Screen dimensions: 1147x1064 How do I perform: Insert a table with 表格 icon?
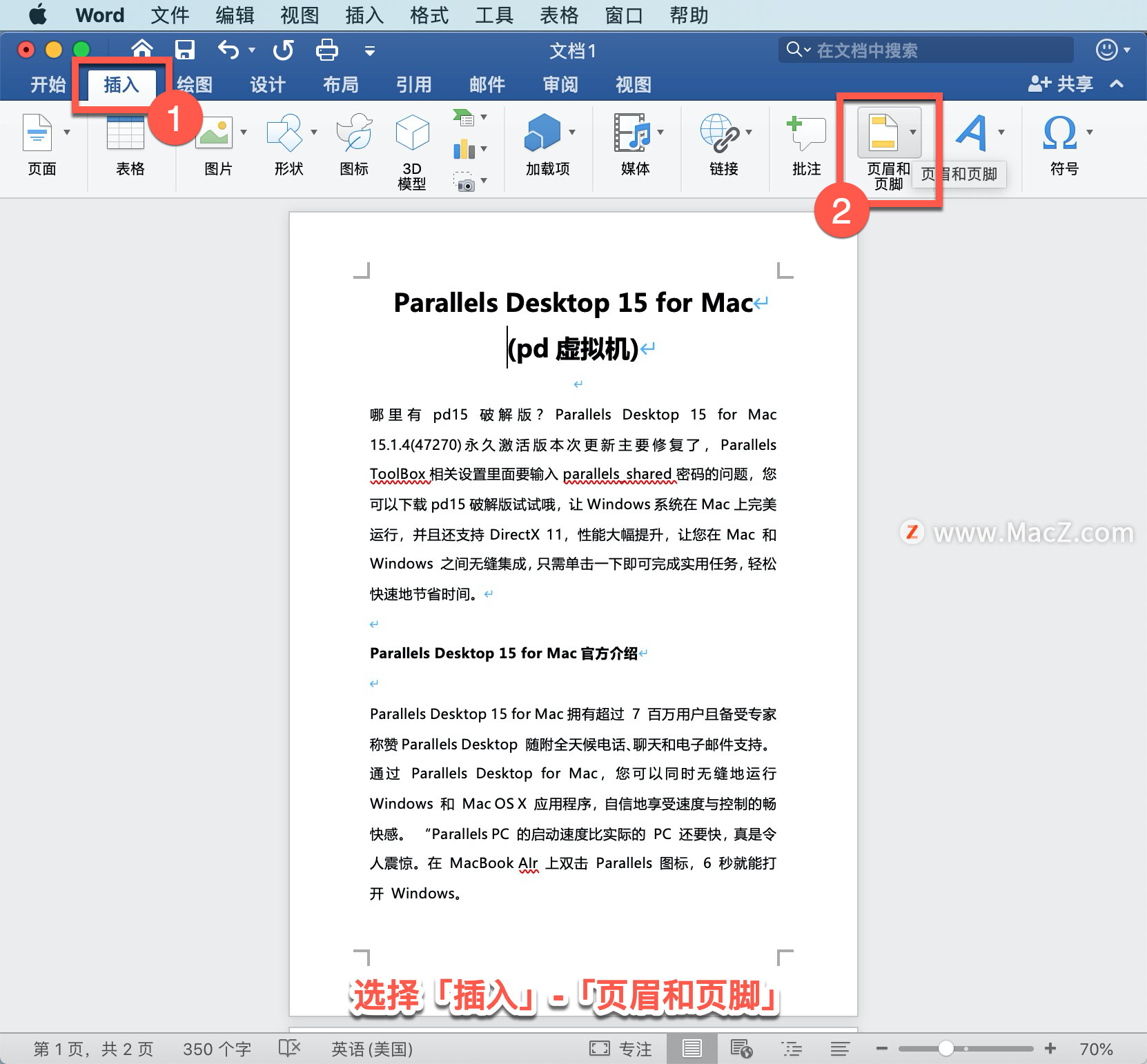pyautogui.click(x=126, y=132)
